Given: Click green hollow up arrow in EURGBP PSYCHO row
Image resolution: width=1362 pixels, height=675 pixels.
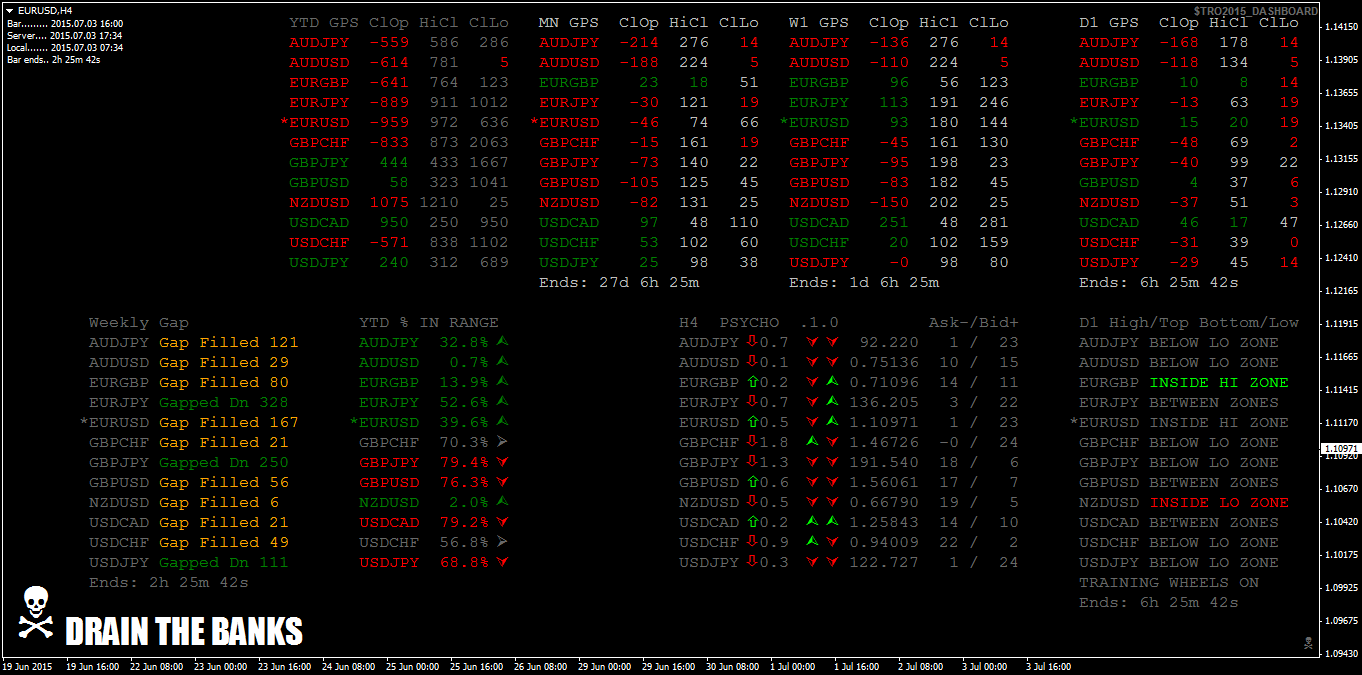Looking at the screenshot, I should [752, 382].
